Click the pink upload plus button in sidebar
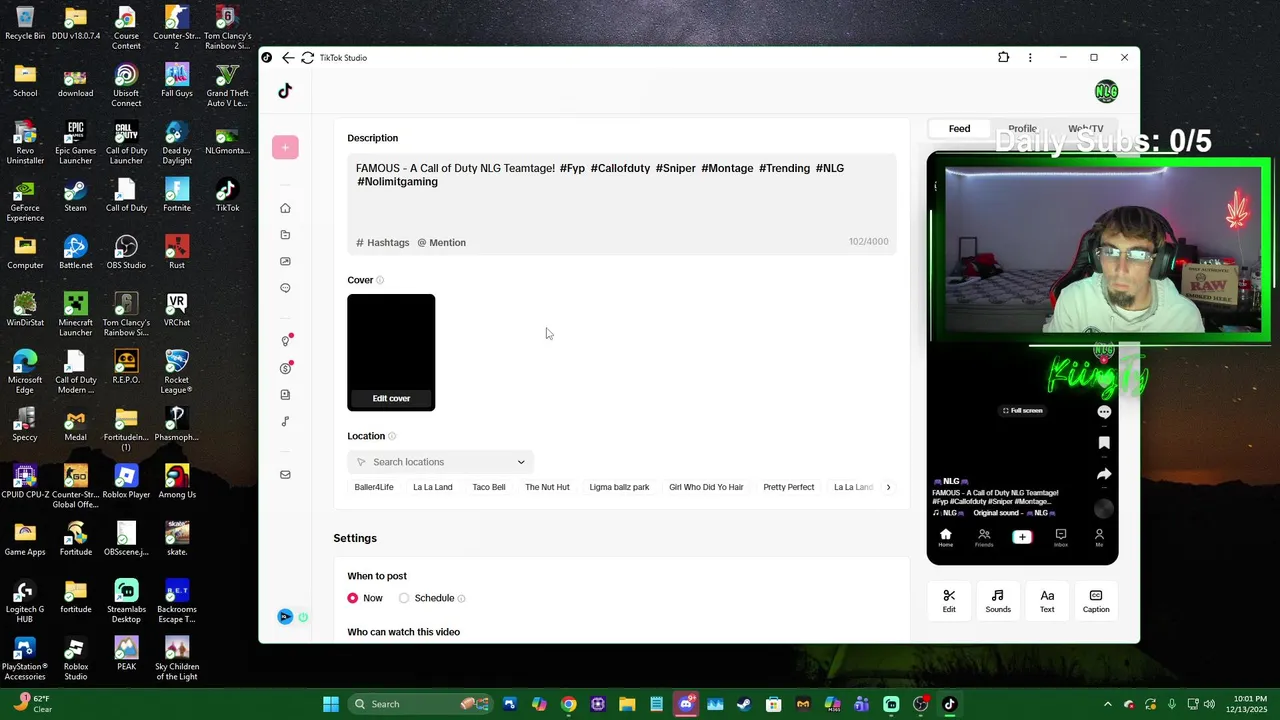Screen dimensions: 1280x720 [285, 147]
